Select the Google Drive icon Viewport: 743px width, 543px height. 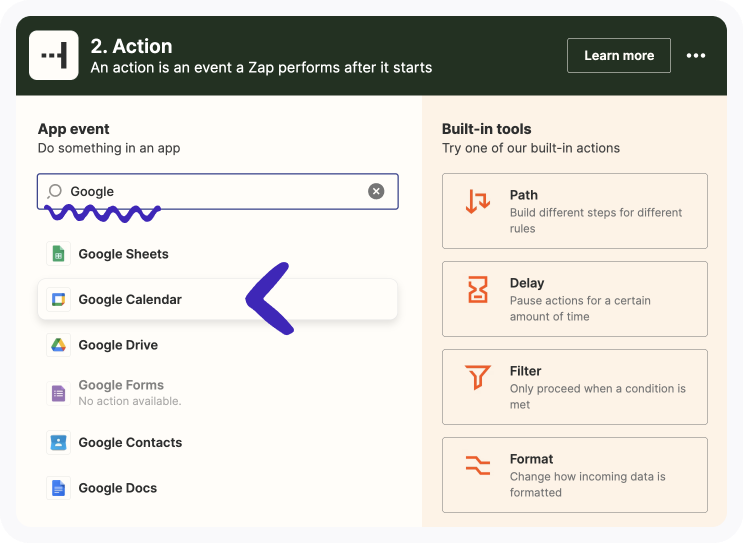tap(58, 345)
